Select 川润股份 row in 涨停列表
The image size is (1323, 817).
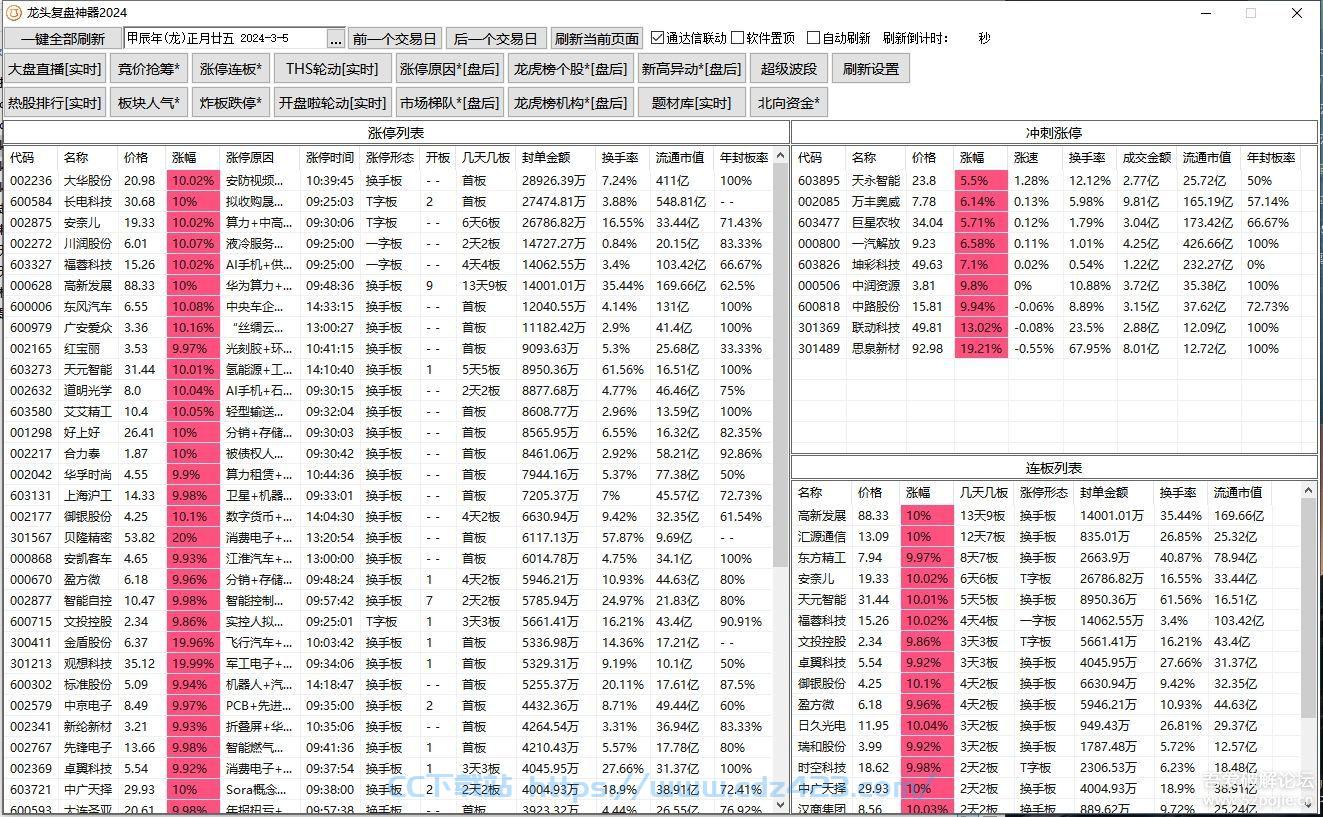point(388,244)
